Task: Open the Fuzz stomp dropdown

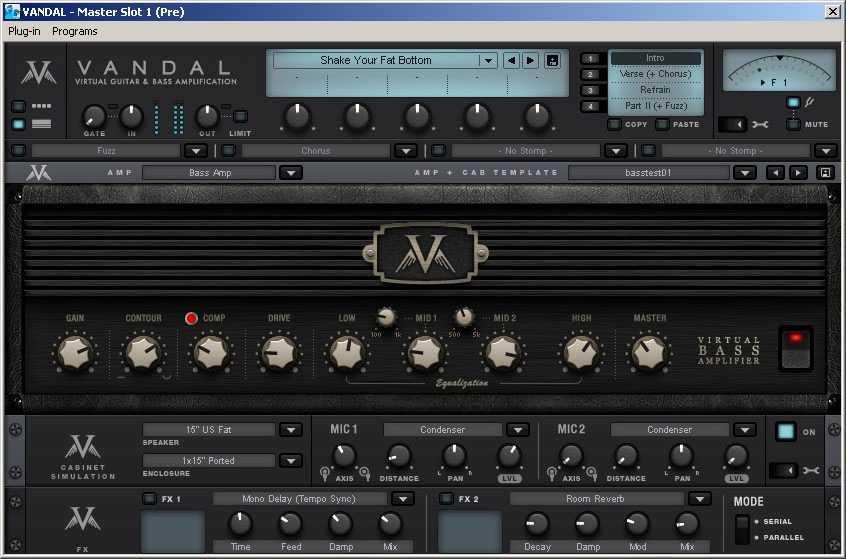Action: click(x=196, y=151)
